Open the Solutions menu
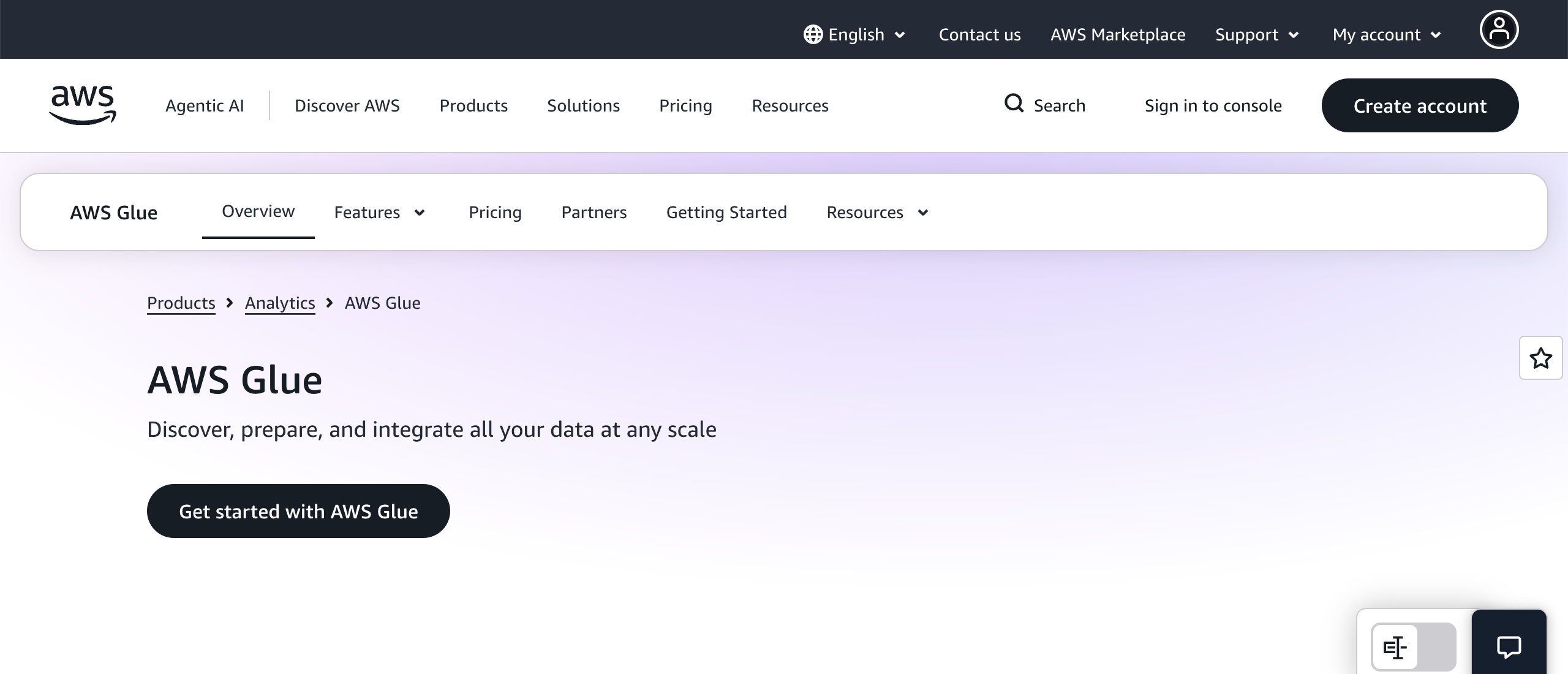Screen dimensions: 1568x674 583,105
